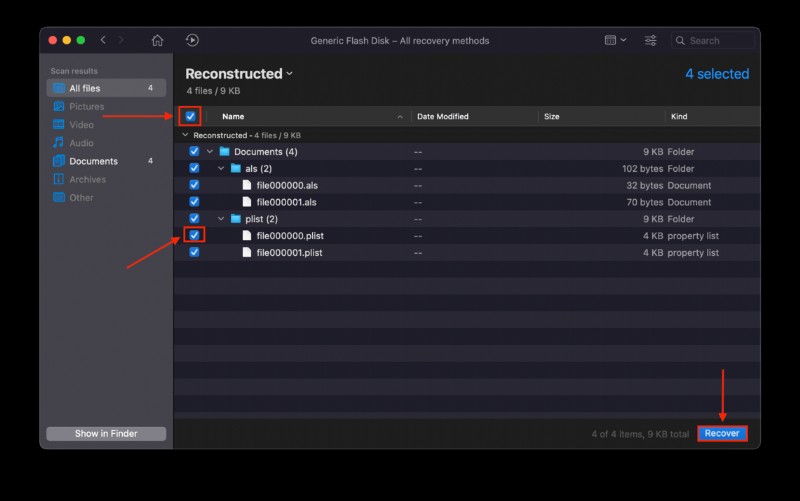Screen dimensions: 800x501
Task: Click the Home icon in toolbar
Action: point(157,40)
